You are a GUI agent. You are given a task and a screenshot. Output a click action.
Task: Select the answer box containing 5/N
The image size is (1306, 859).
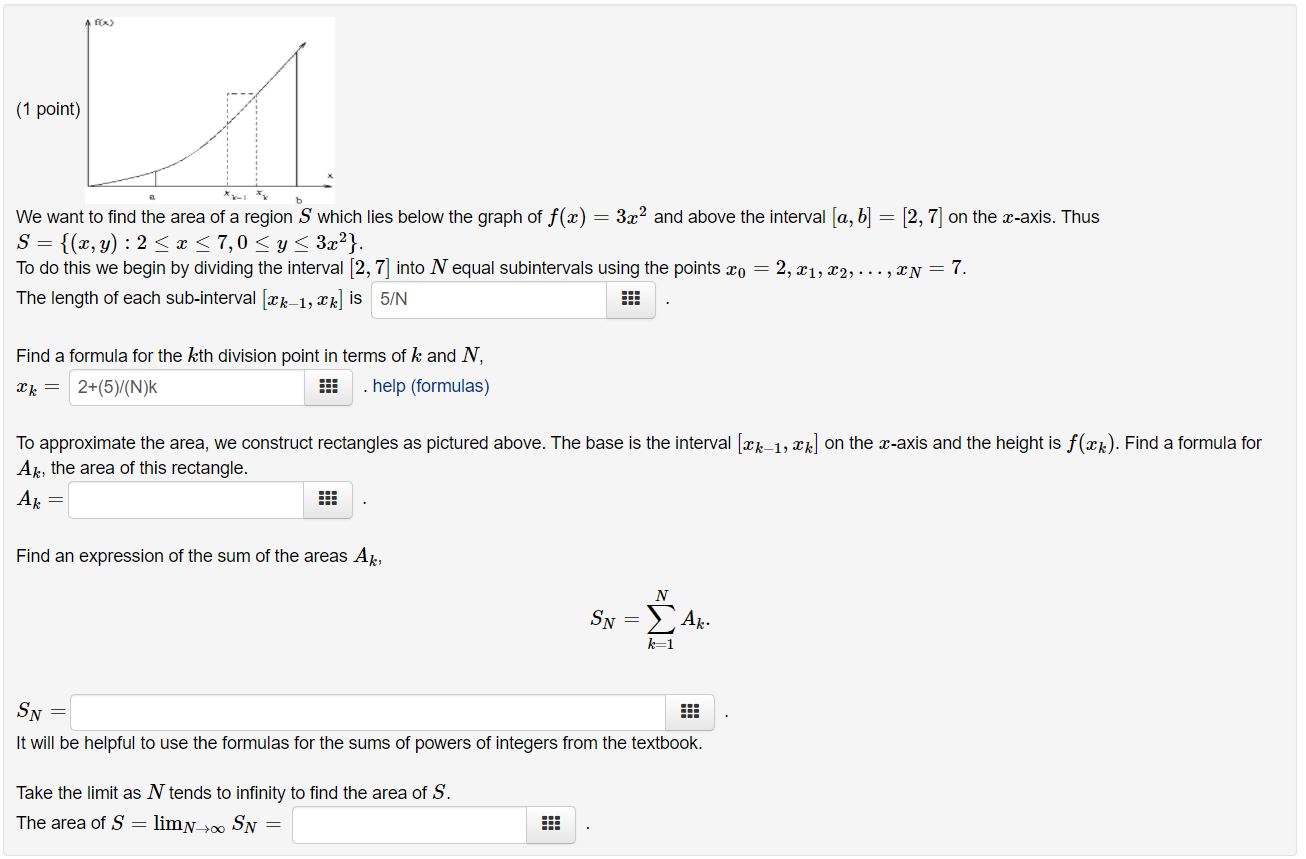pos(487,299)
